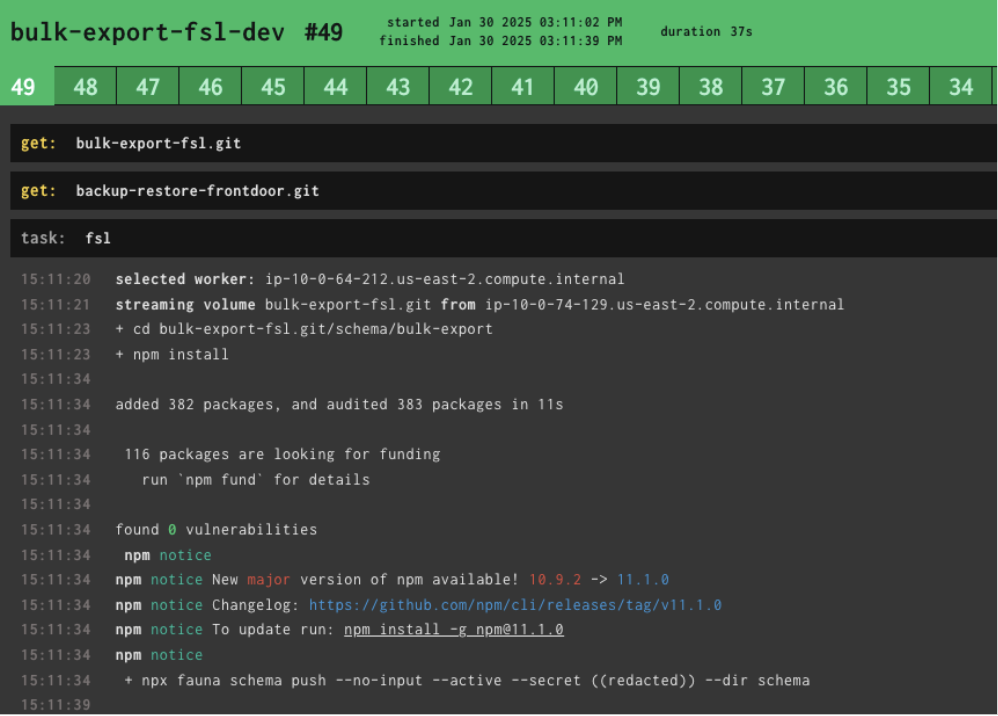The height and width of the screenshot is (716, 998).
Task: Open build tab 42
Action: (460, 86)
